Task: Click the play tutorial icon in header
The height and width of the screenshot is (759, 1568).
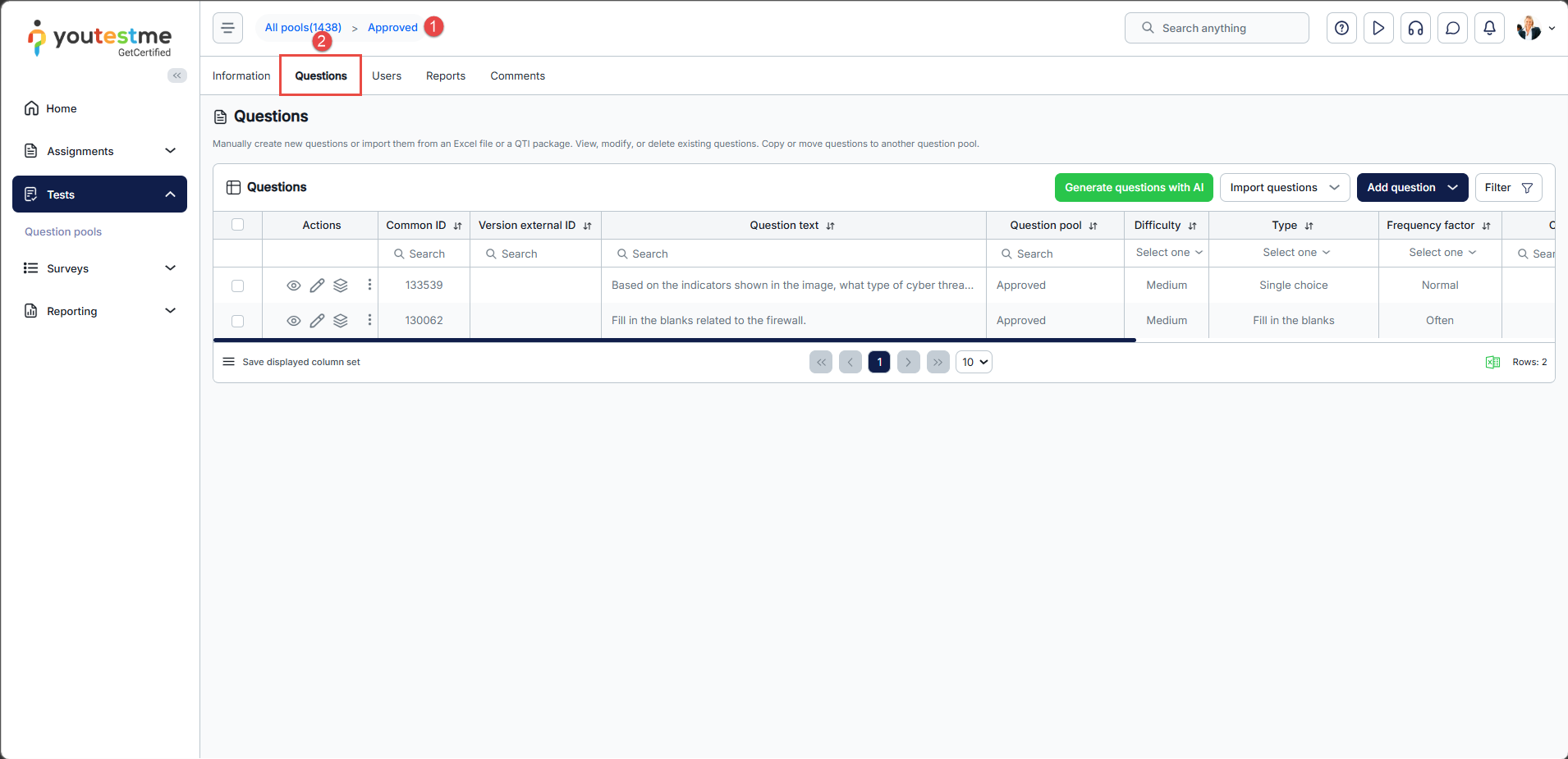Action: coord(1378,28)
